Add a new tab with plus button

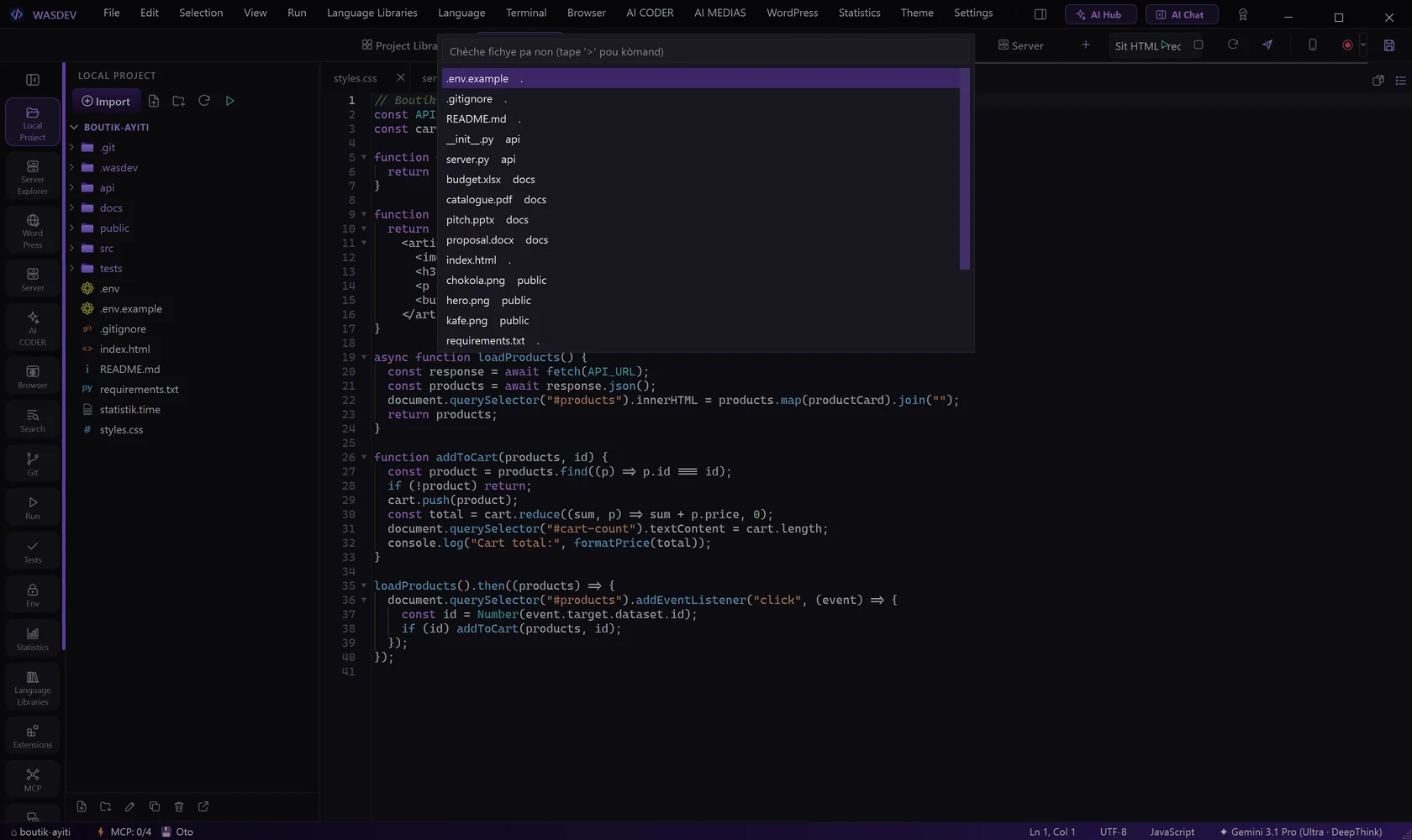[x=1085, y=45]
